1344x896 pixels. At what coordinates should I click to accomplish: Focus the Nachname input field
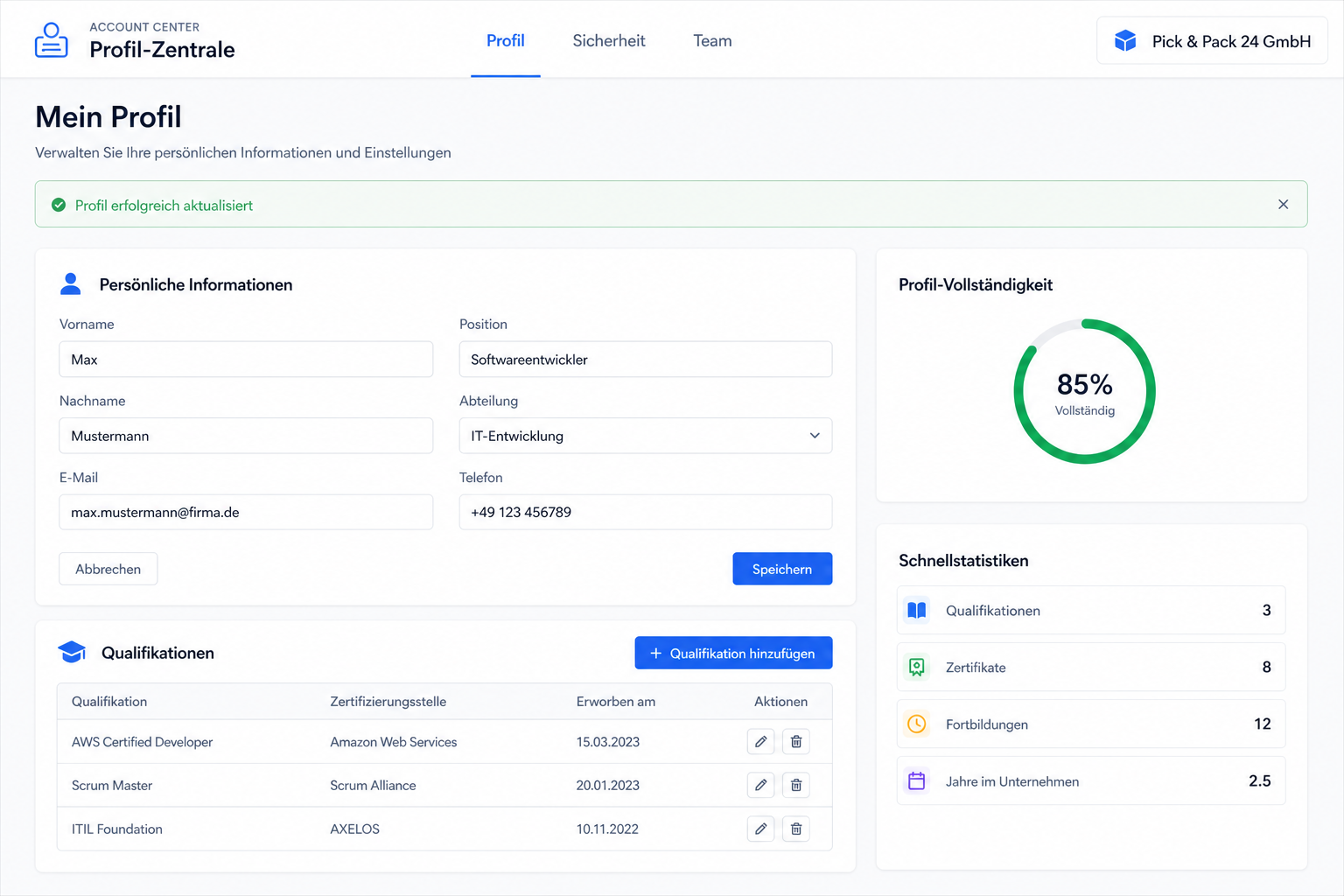tap(246, 436)
